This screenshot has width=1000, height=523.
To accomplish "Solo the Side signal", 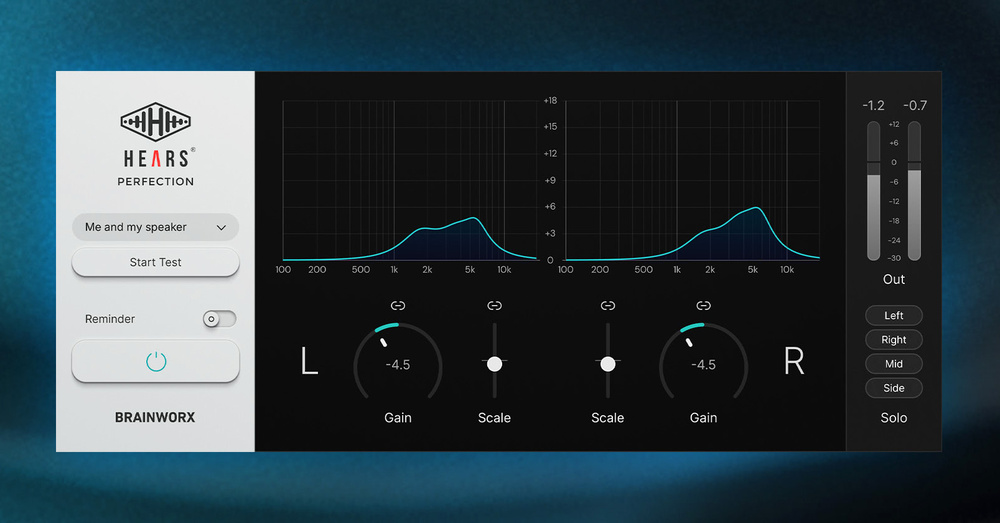I will pyautogui.click(x=893, y=388).
